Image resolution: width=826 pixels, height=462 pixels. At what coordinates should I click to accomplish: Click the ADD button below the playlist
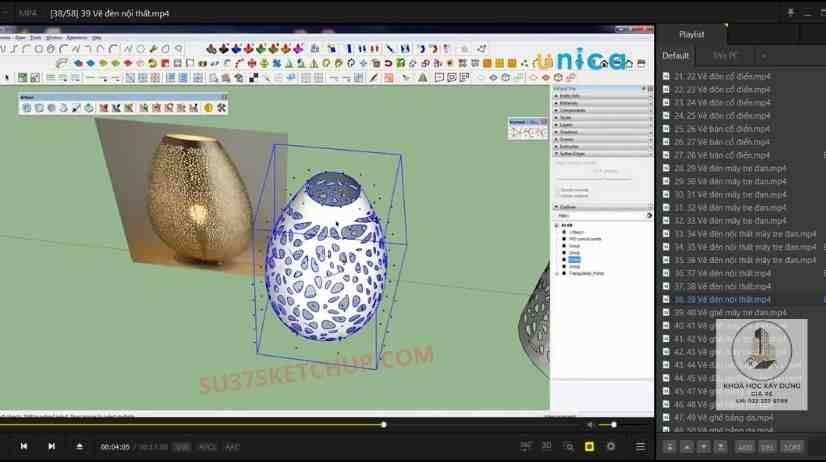pyautogui.click(x=745, y=447)
